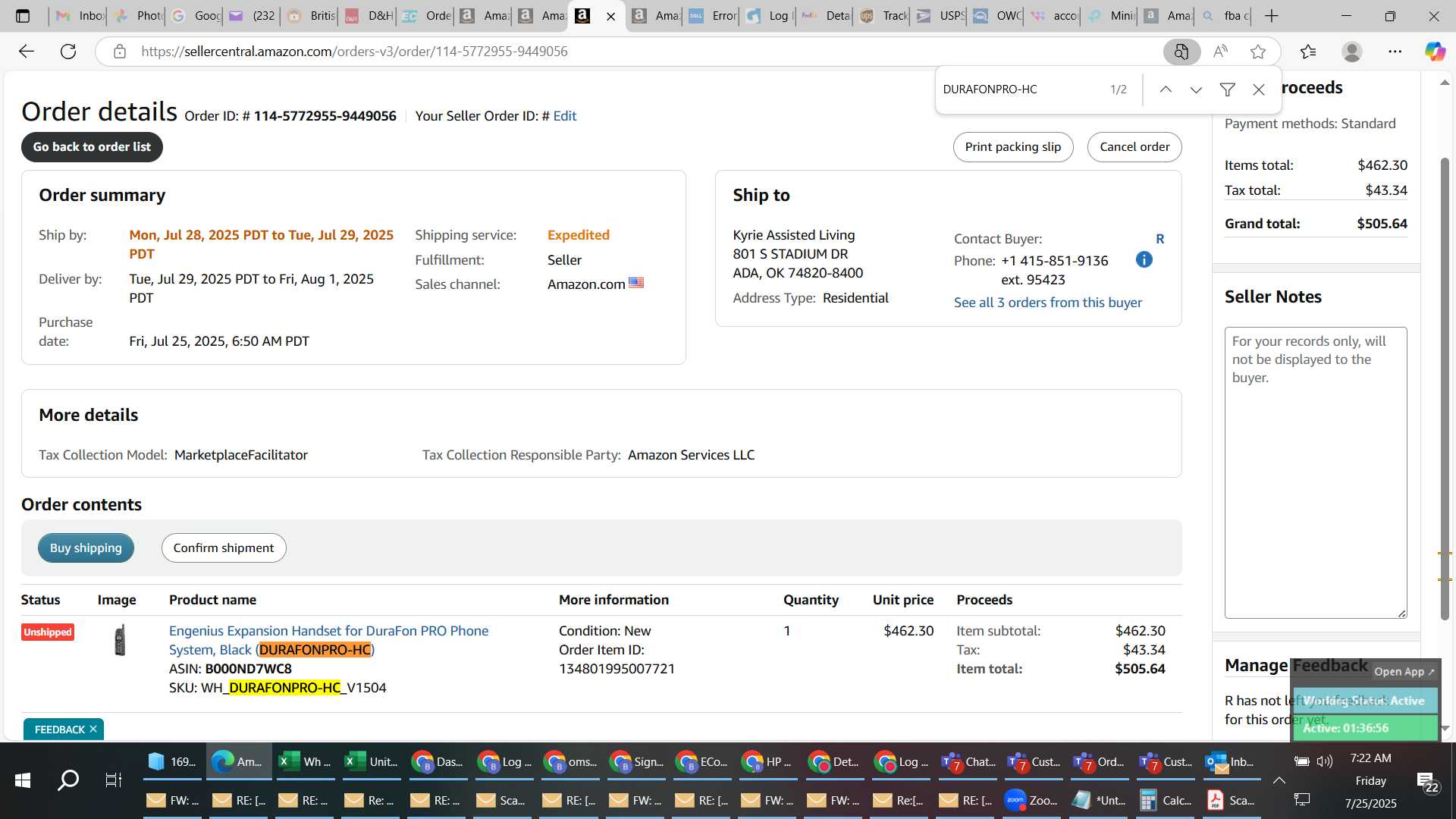1456x819 pixels.
Task: Open the notification center icon
Action: (1426, 781)
